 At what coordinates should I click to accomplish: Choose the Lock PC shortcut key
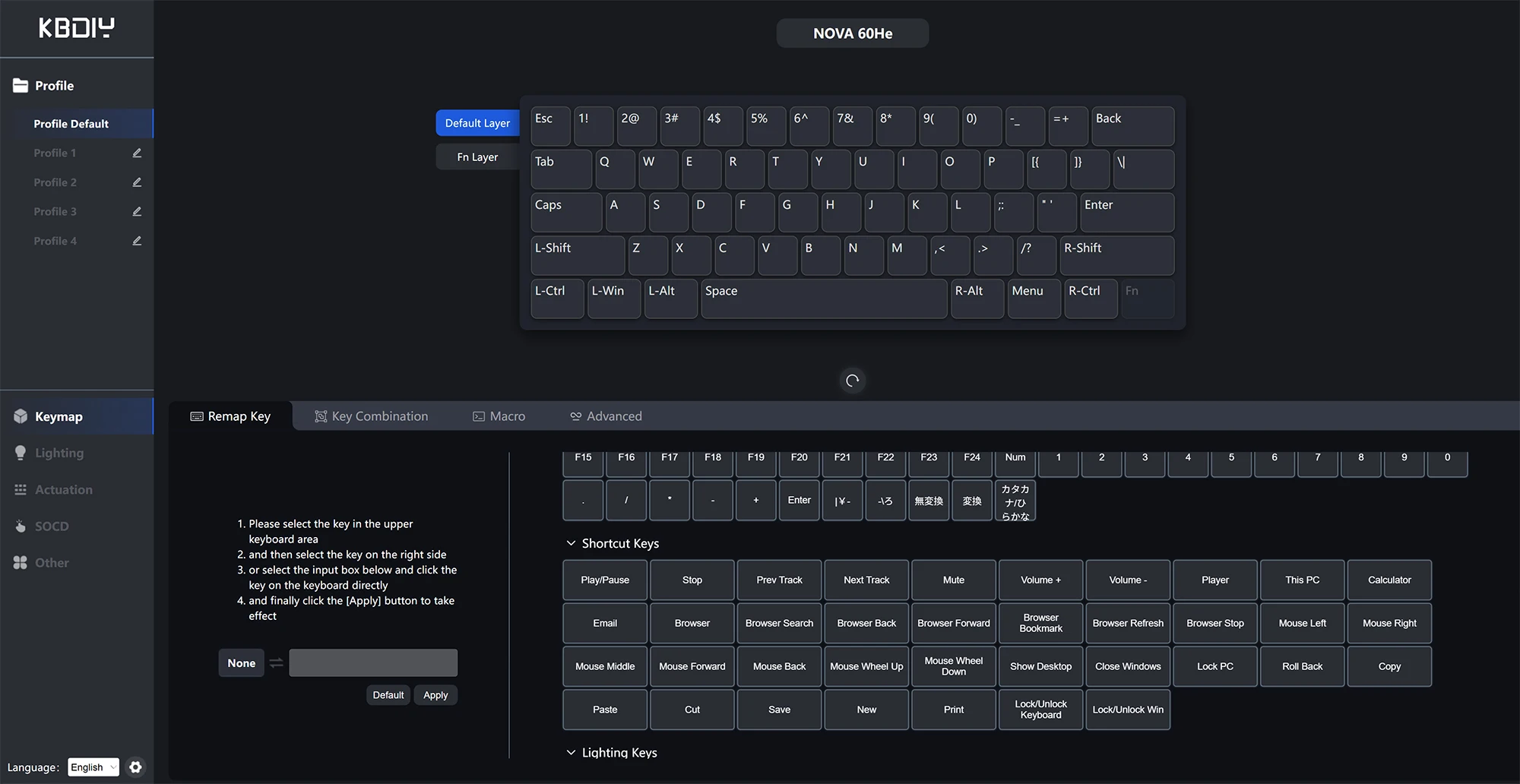(x=1215, y=667)
